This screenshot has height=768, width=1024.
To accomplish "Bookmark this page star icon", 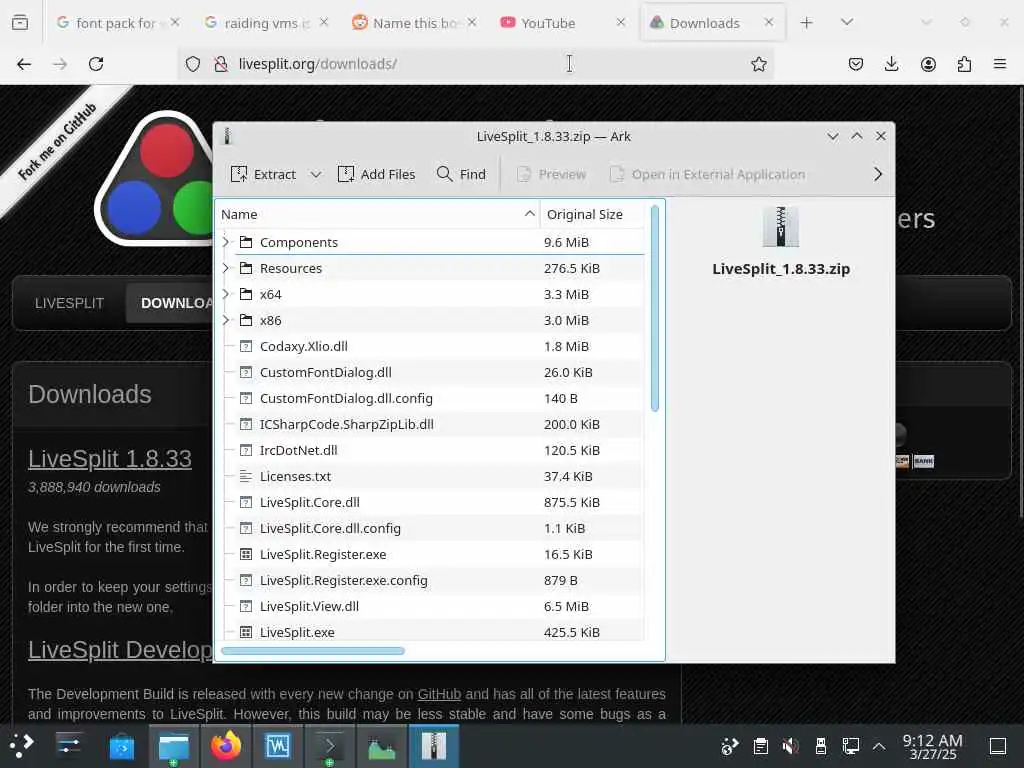I will pos(758,64).
